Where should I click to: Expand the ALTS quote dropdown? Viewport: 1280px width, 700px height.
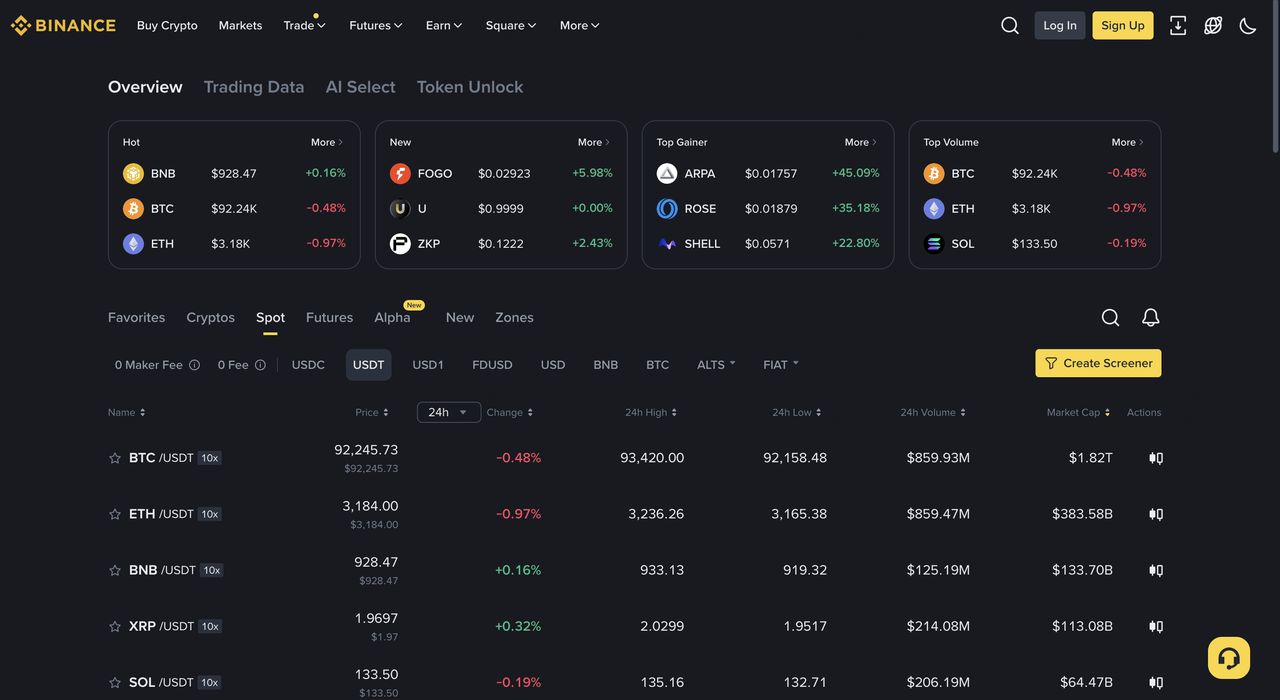point(716,365)
